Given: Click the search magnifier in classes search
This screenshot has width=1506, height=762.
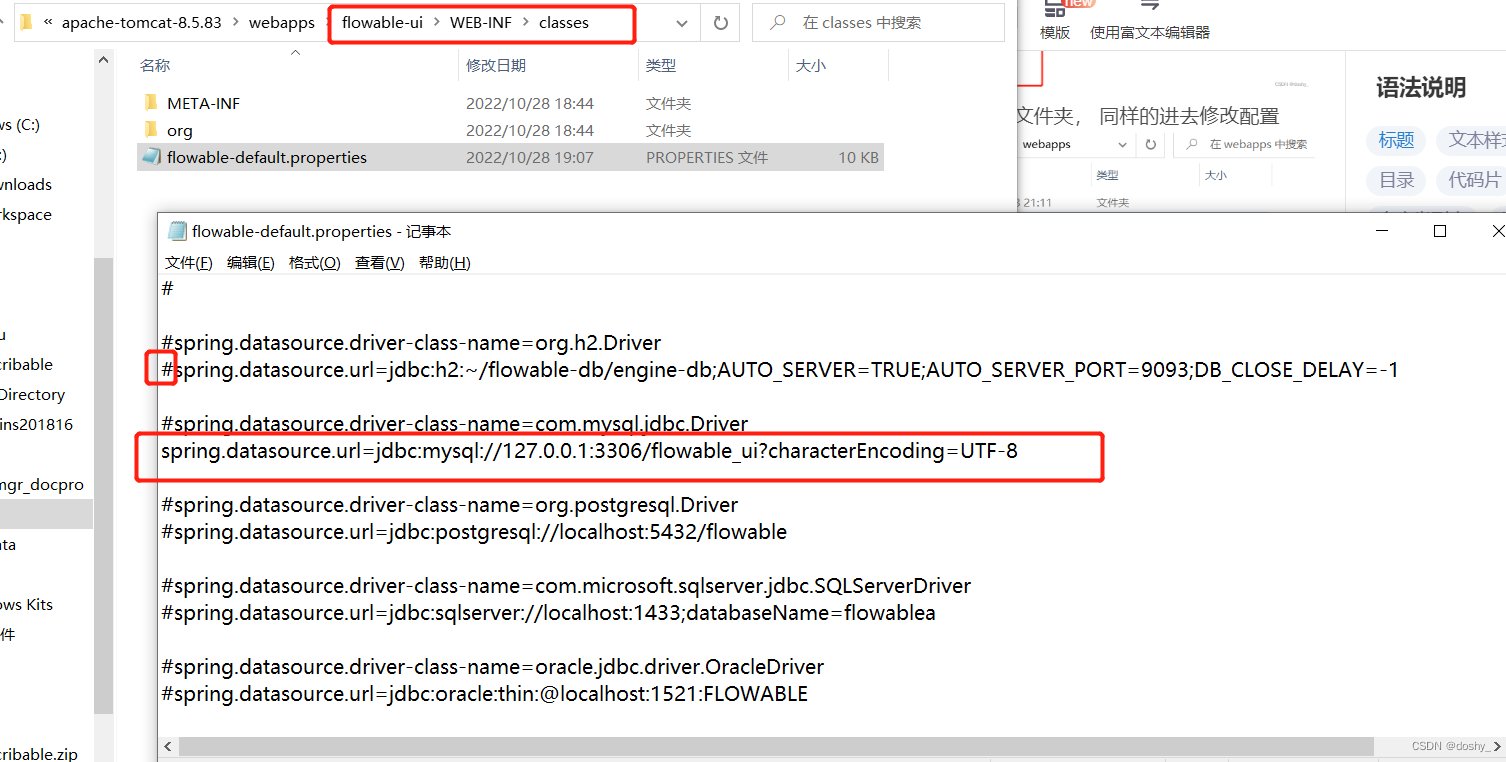Looking at the screenshot, I should point(777,22).
